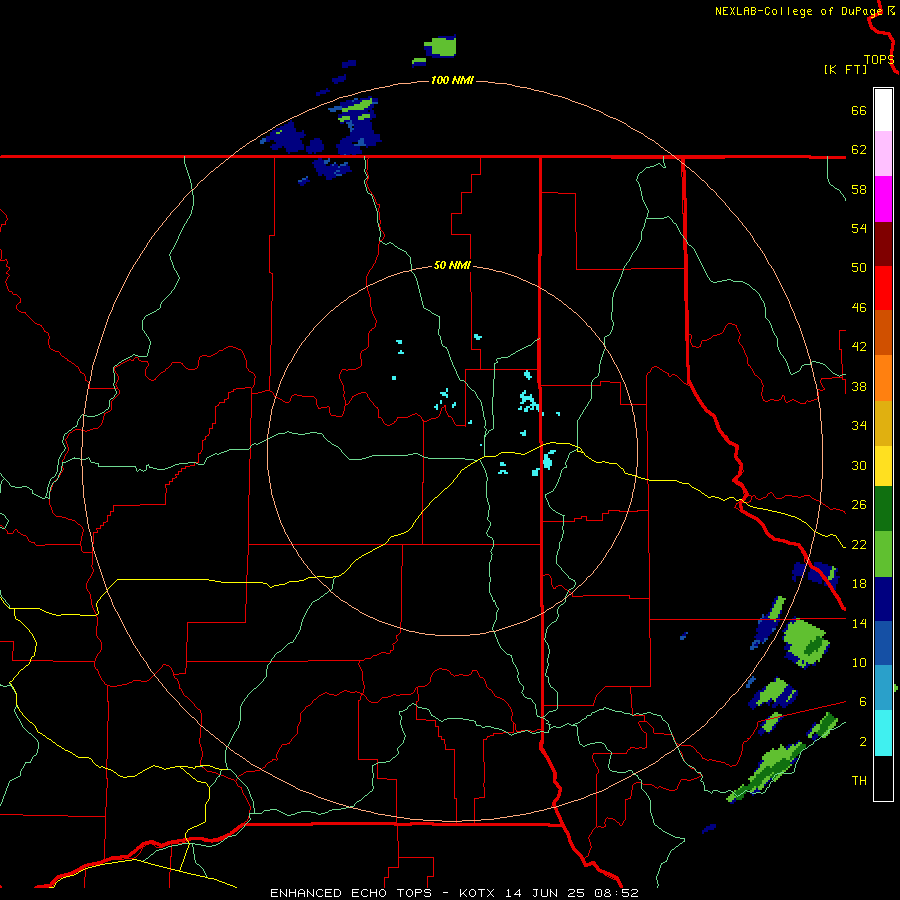Click the legend value 26
This screenshot has height=900, width=900.
pos(859,505)
